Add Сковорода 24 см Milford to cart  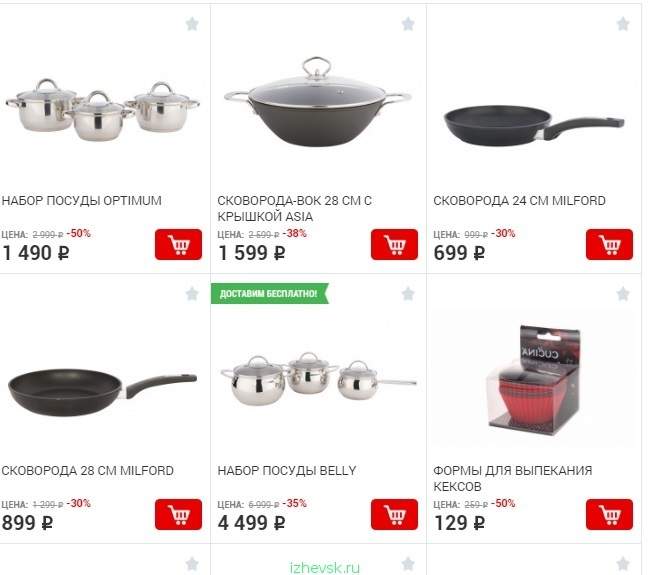[x=609, y=244]
